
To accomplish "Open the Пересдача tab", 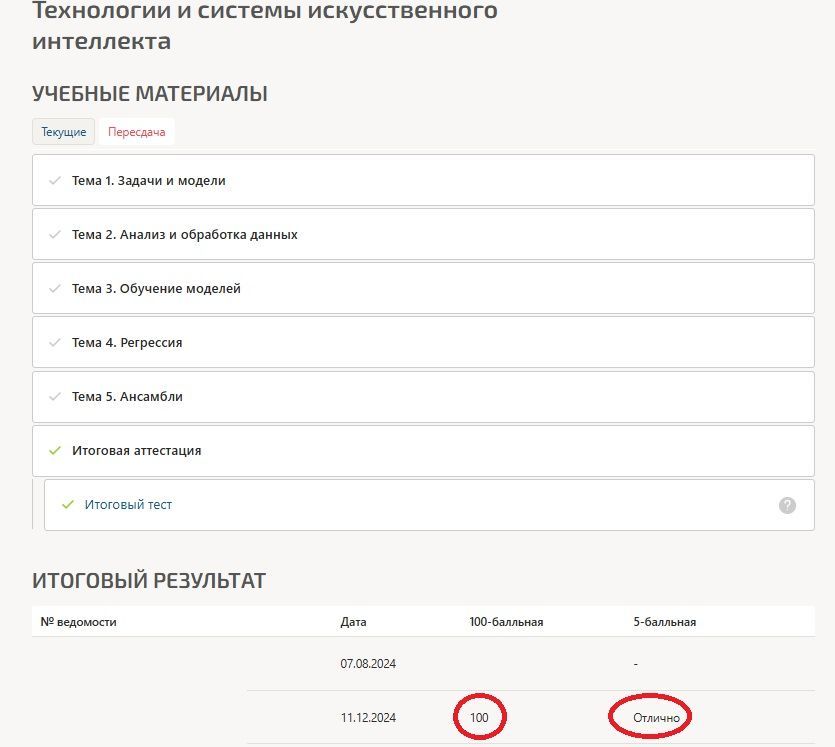I will coord(137,132).
